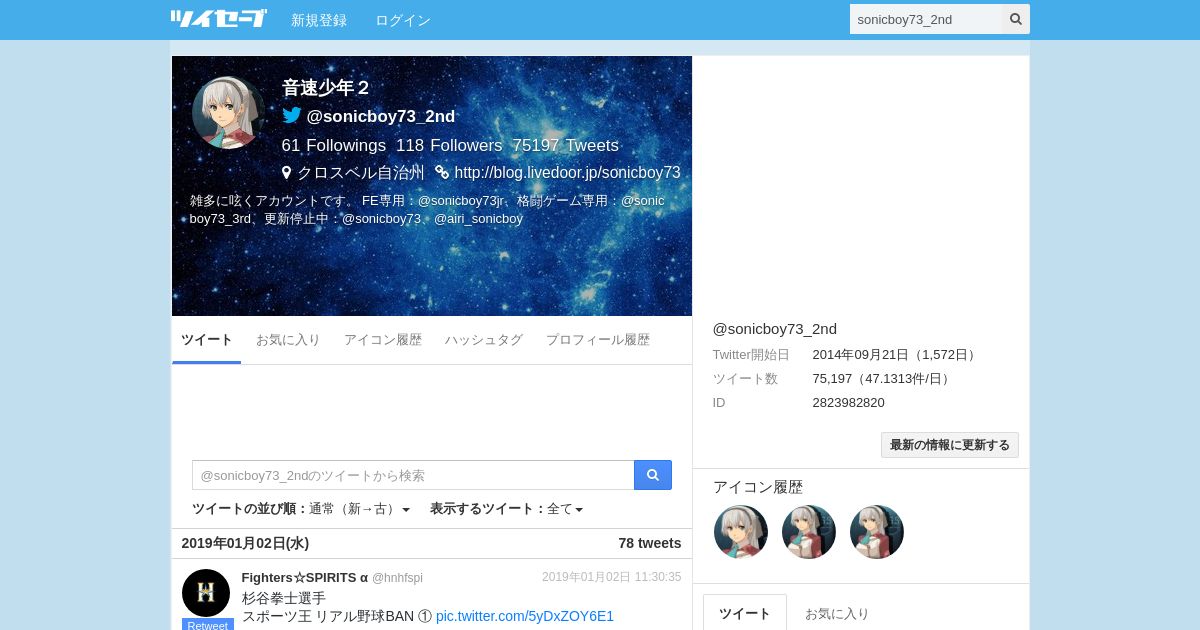Open the first icon history thumbnail
Image resolution: width=1200 pixels, height=630 pixels.
pyautogui.click(x=741, y=532)
